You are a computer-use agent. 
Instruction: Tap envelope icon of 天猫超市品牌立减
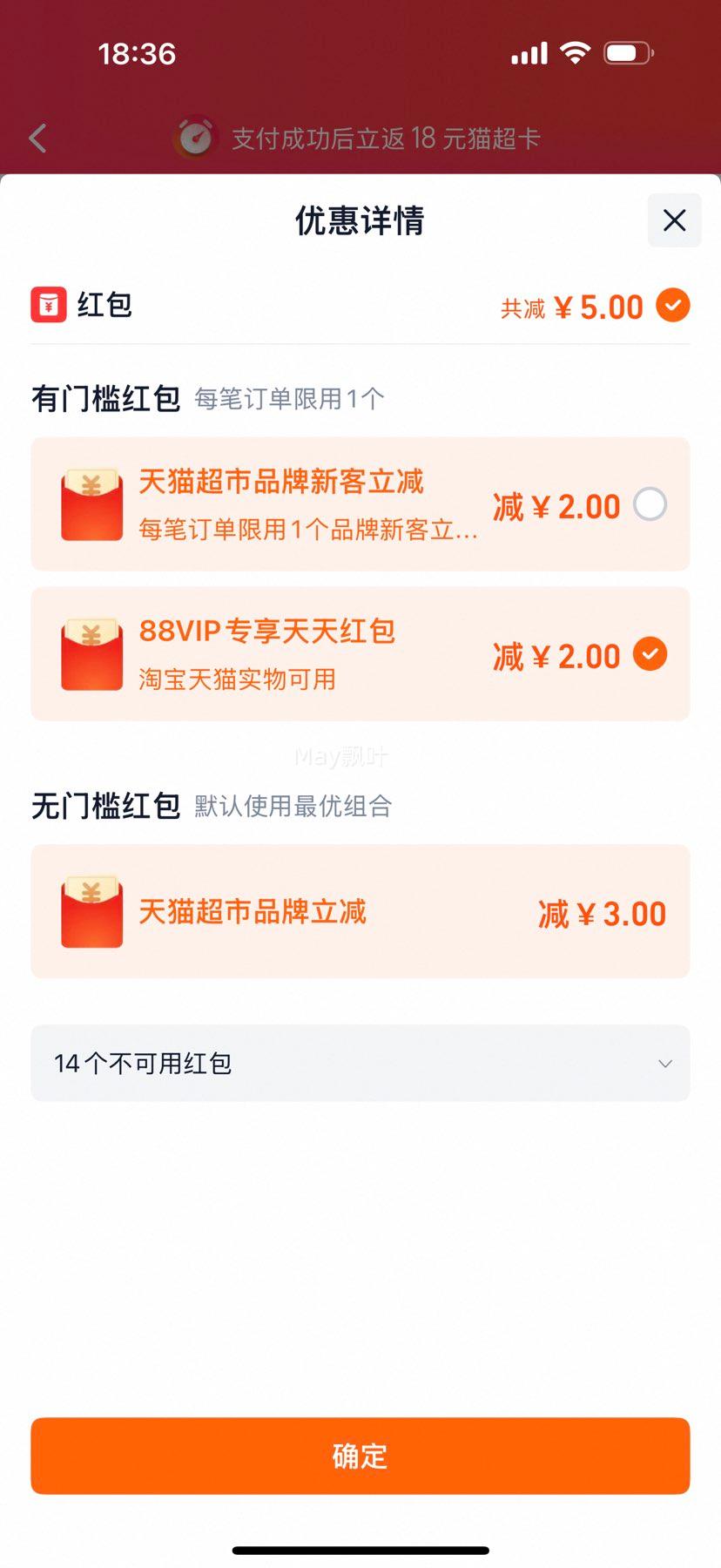point(91,911)
